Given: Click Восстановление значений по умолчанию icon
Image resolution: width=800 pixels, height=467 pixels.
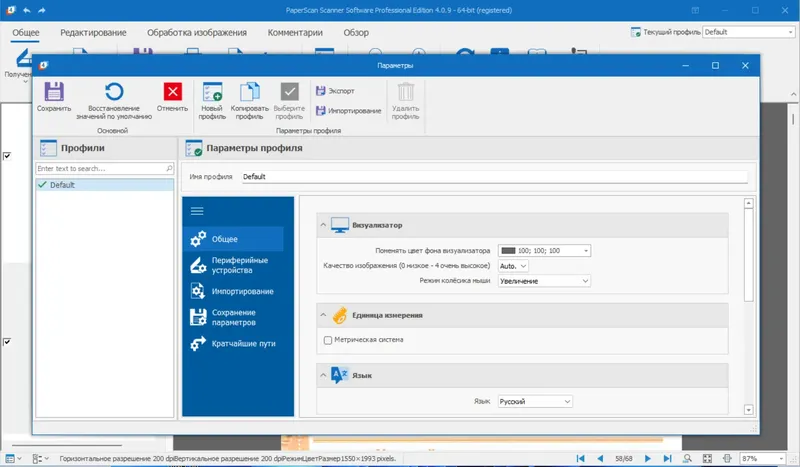Looking at the screenshot, I should point(114,92).
